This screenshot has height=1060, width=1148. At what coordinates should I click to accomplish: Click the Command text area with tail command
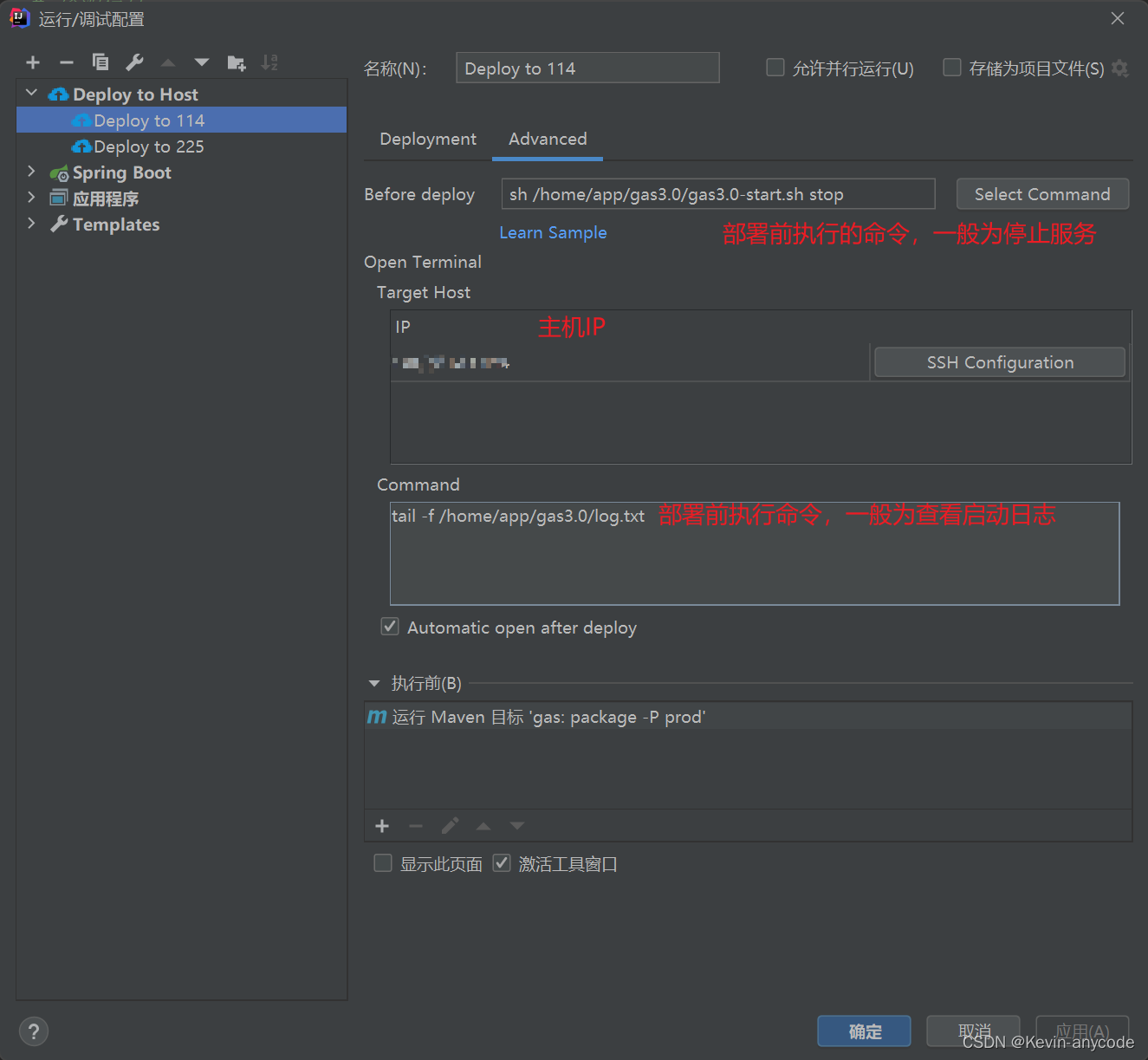pyautogui.click(x=755, y=553)
